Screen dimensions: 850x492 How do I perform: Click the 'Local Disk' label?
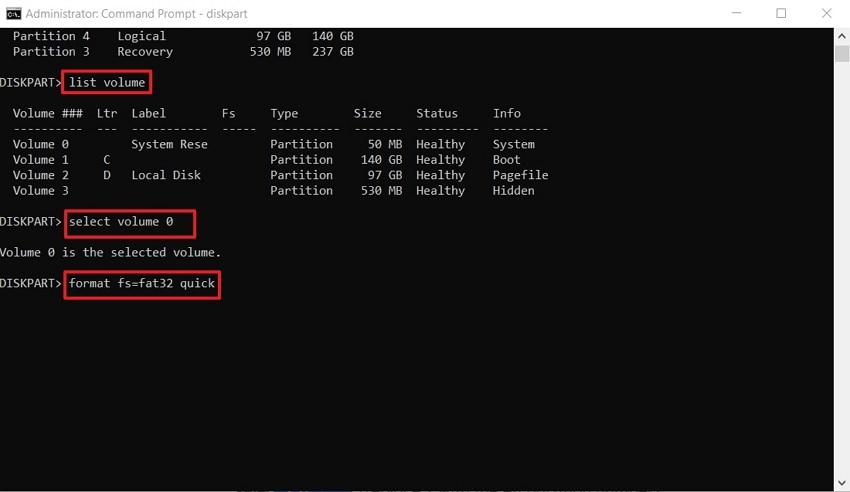[166, 175]
